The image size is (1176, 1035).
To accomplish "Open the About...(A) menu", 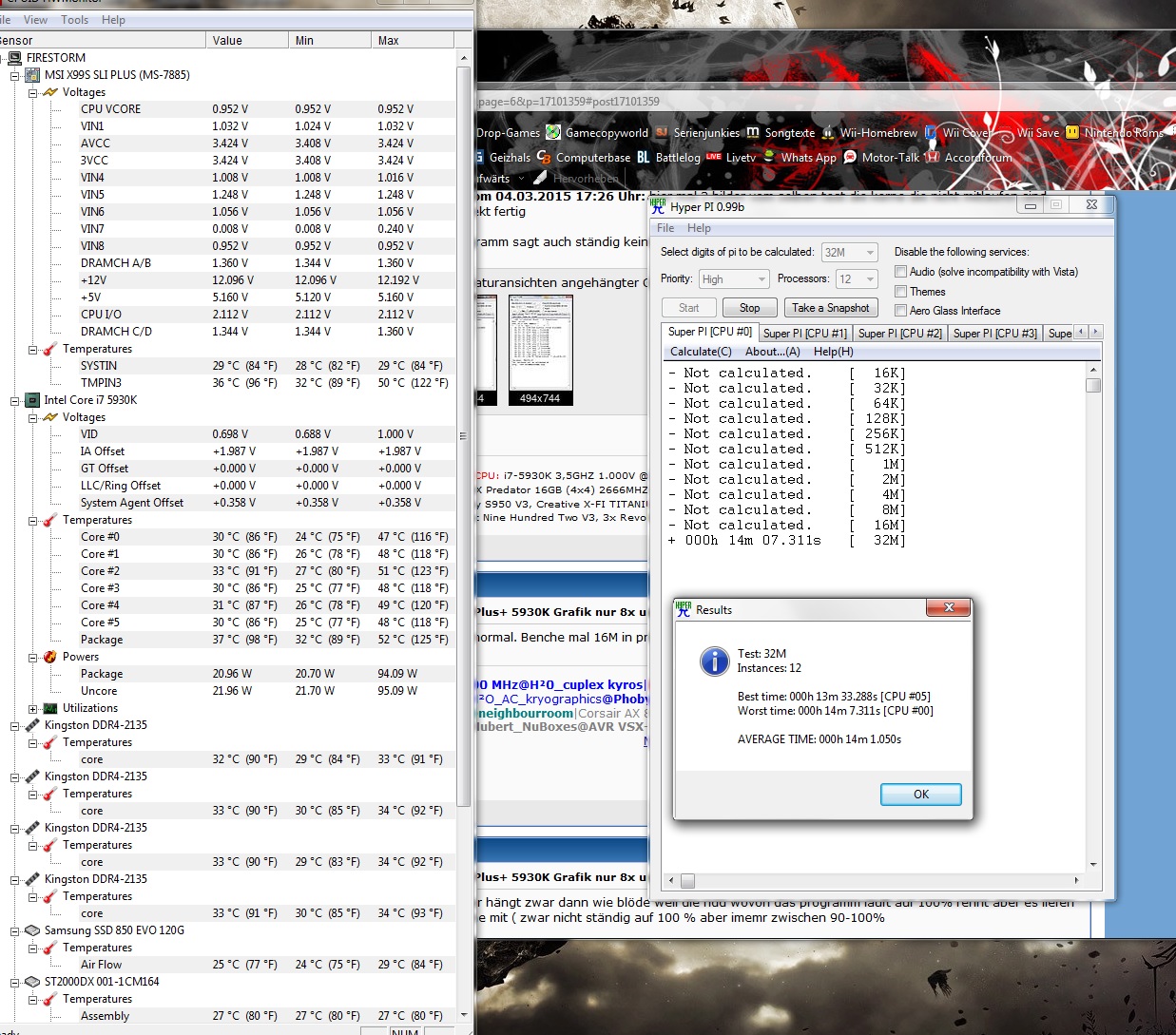I will coord(772,352).
